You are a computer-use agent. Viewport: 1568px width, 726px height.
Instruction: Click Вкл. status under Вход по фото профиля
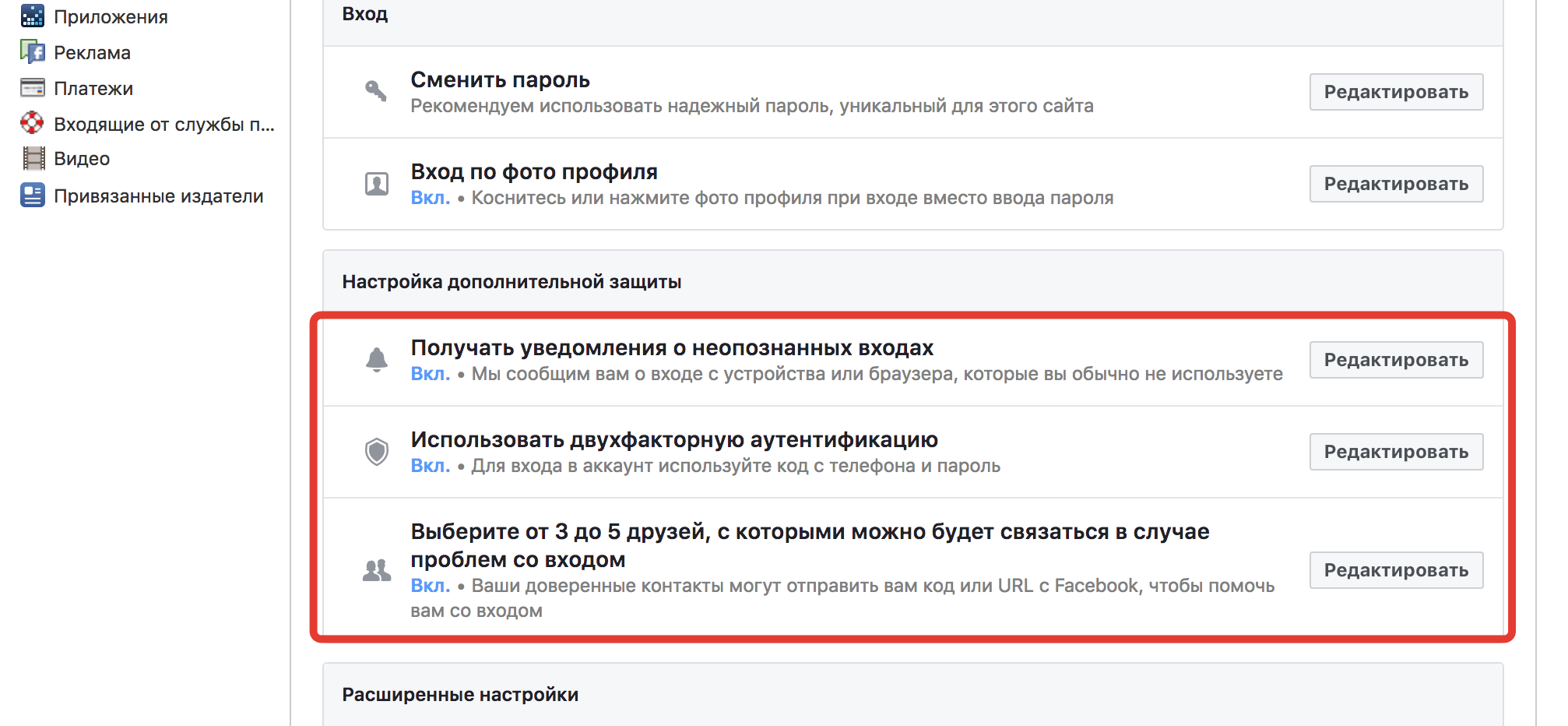[x=431, y=198]
